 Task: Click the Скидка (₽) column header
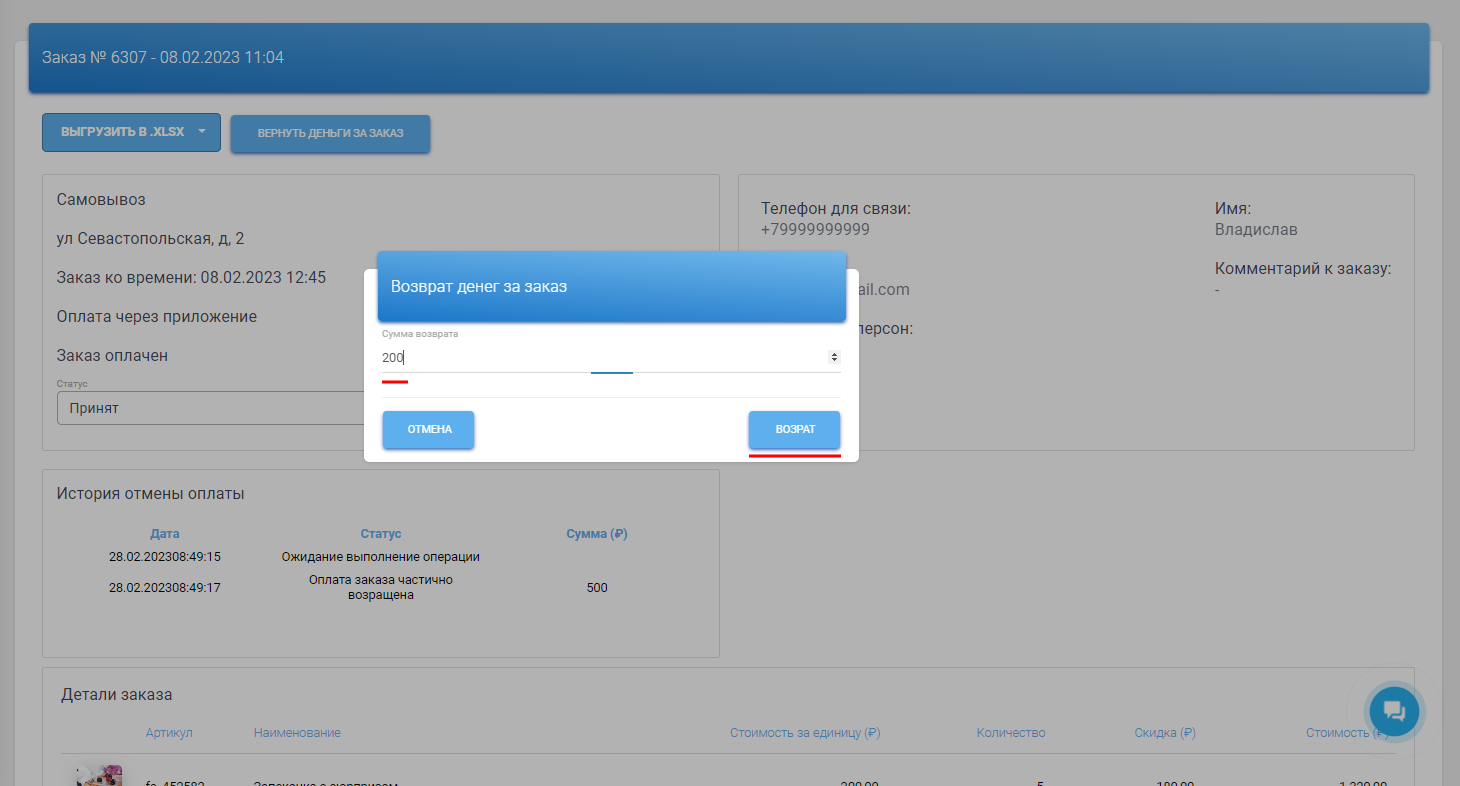pyautogui.click(x=1165, y=733)
